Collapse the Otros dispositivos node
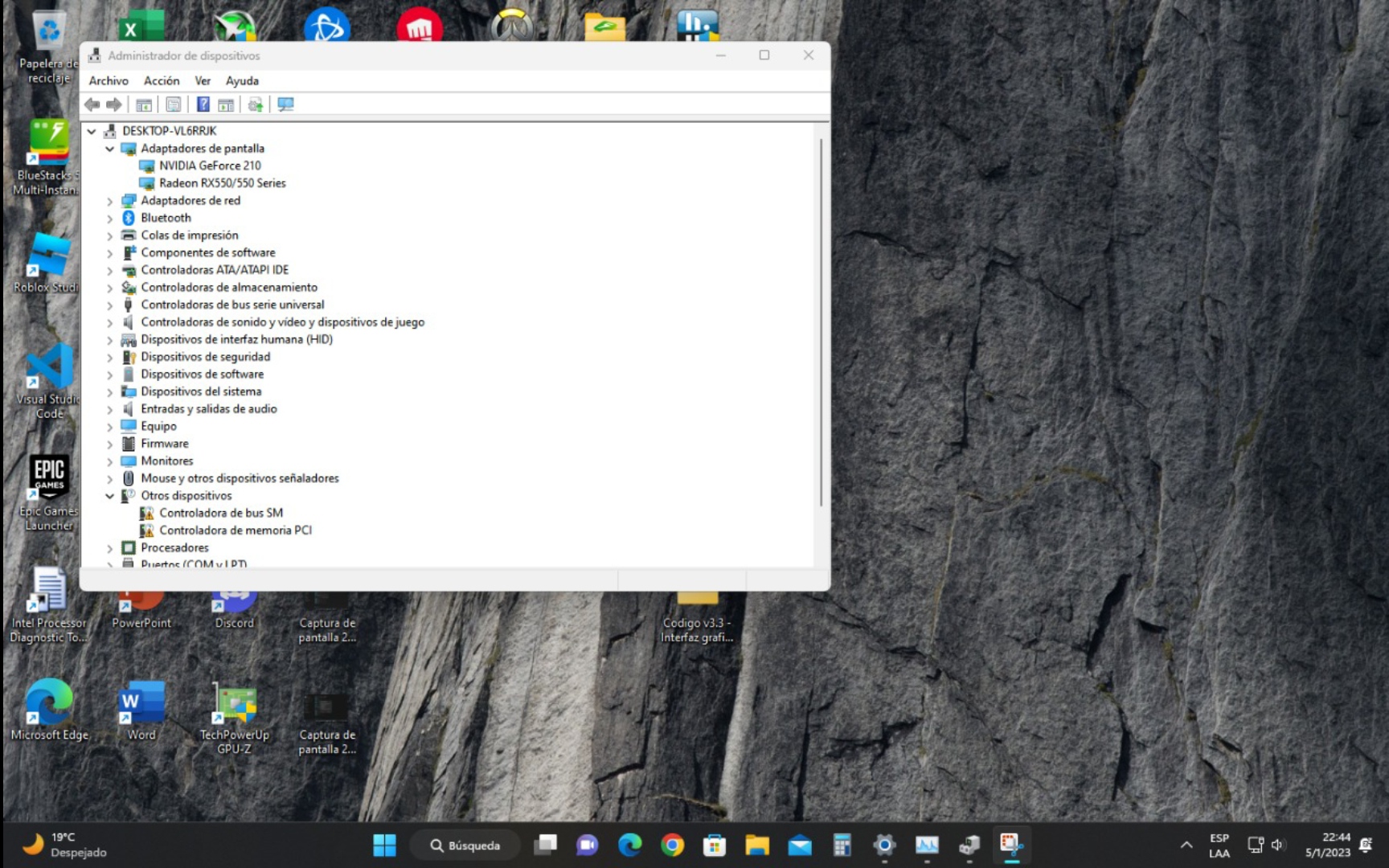The width and height of the screenshot is (1389, 868). [x=110, y=496]
